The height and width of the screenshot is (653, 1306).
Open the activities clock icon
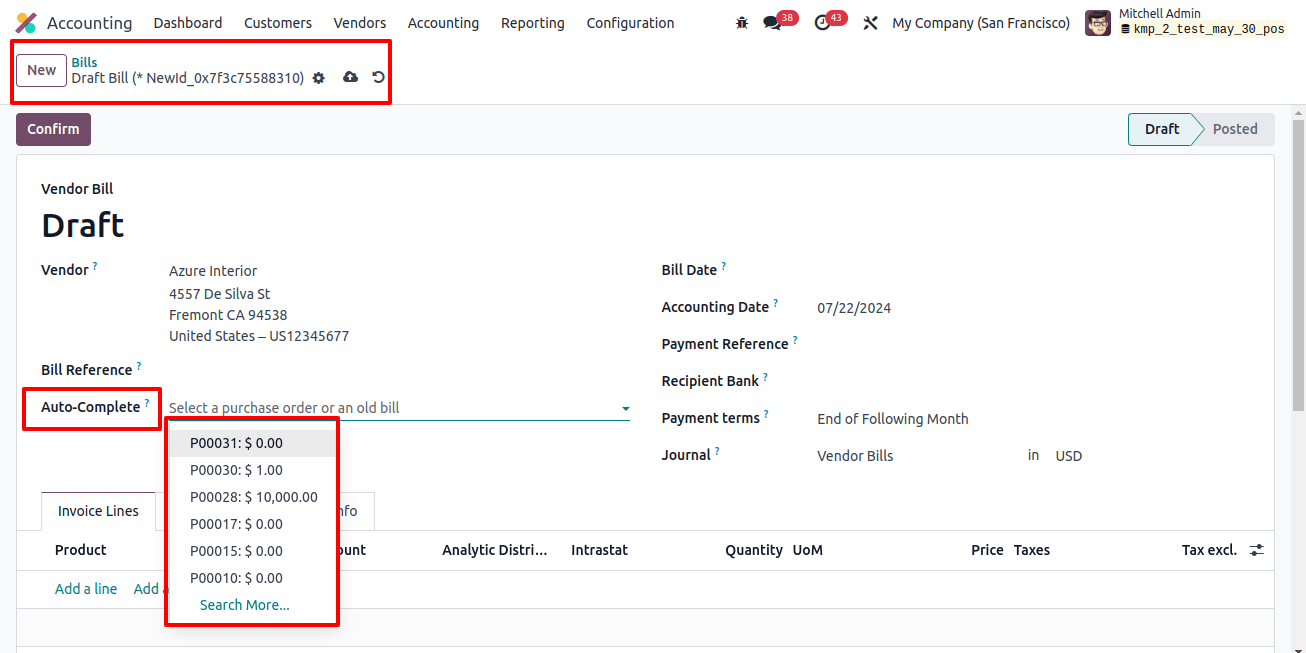[x=823, y=23]
